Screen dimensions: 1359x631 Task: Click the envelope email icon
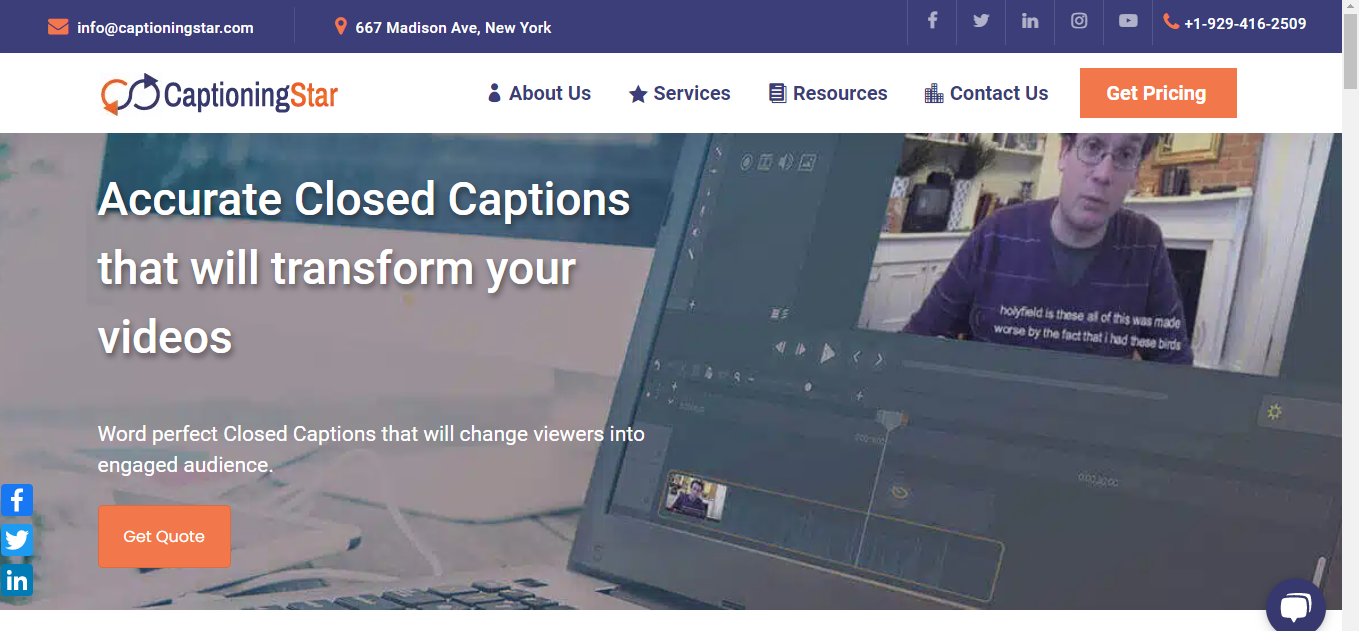[58, 27]
